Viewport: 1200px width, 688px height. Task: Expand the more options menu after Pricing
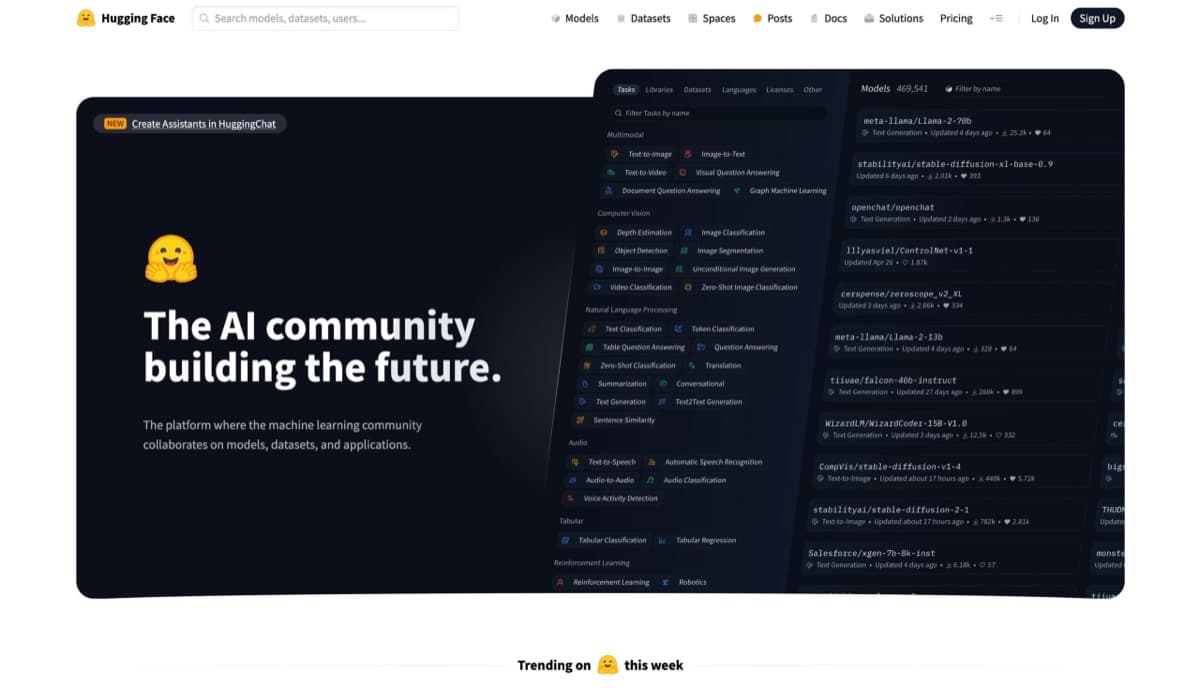(x=995, y=18)
